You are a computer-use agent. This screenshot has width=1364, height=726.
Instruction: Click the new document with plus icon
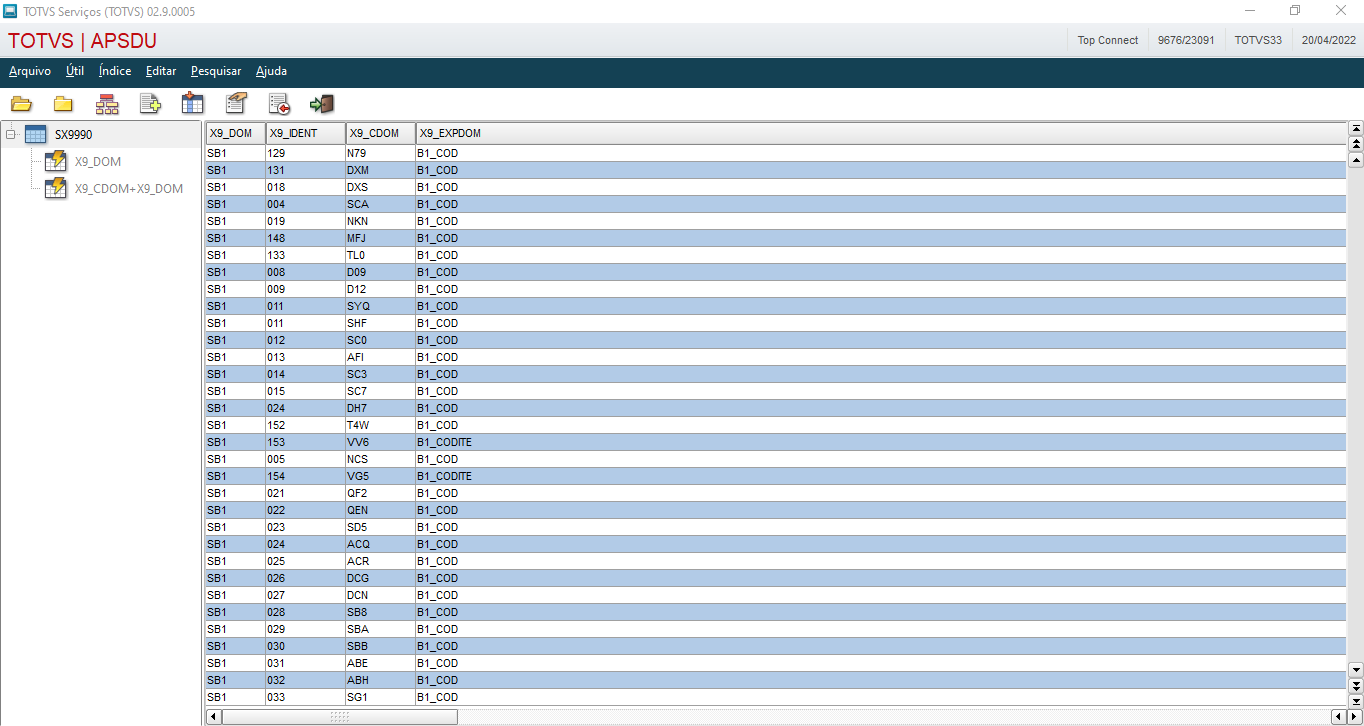click(x=150, y=103)
